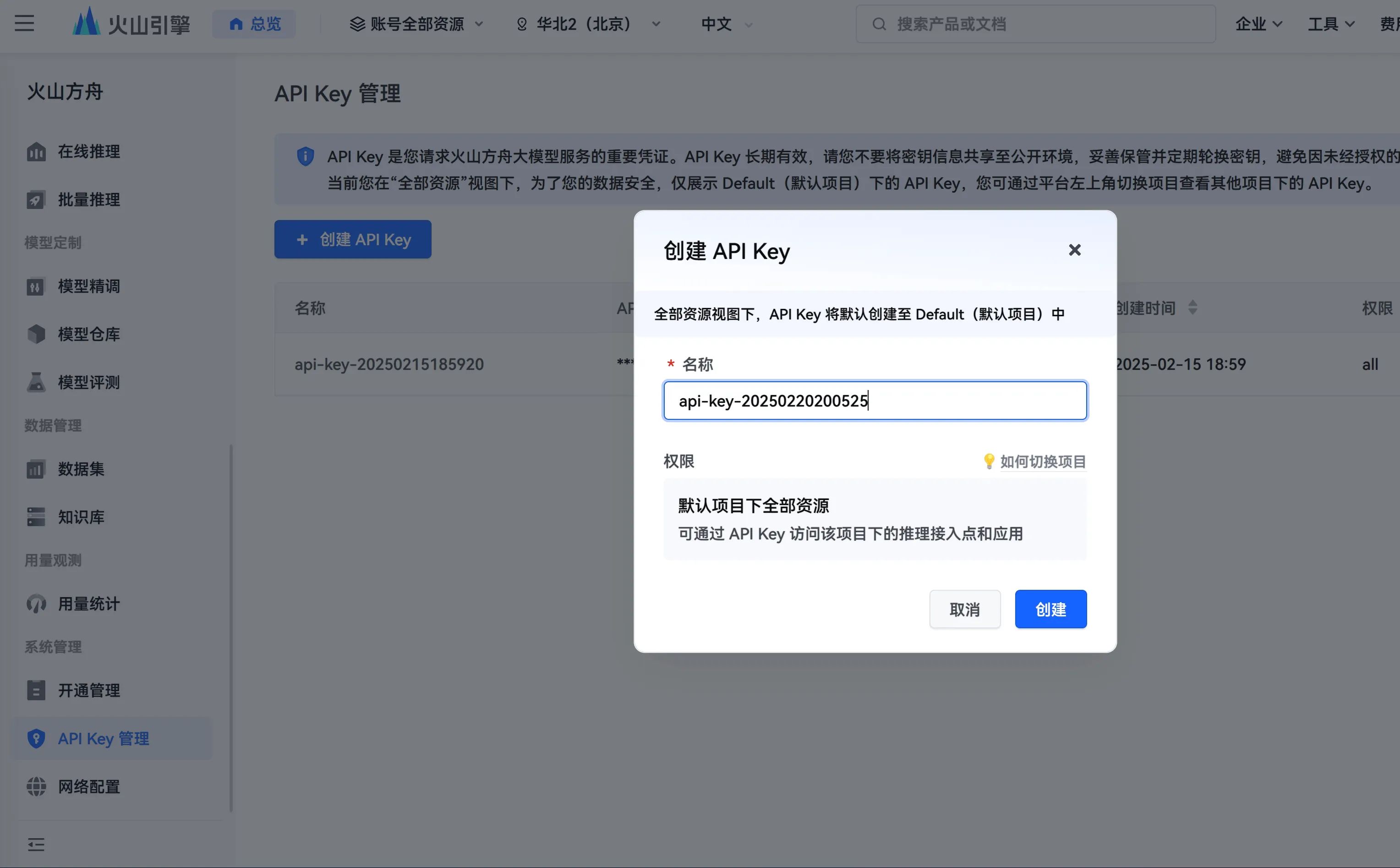This screenshot has width=1400, height=868.
Task: Click the 在线推理 sidebar icon
Action: click(36, 152)
